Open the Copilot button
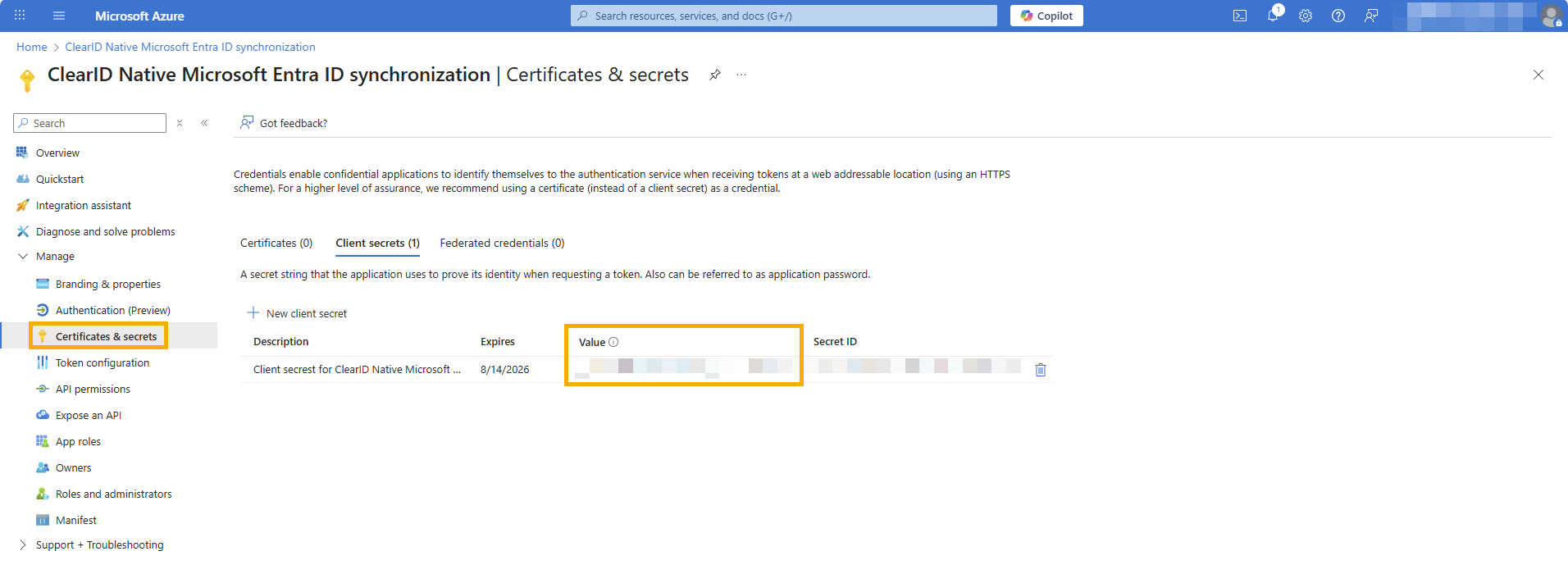This screenshot has height=574, width=1568. [1046, 16]
